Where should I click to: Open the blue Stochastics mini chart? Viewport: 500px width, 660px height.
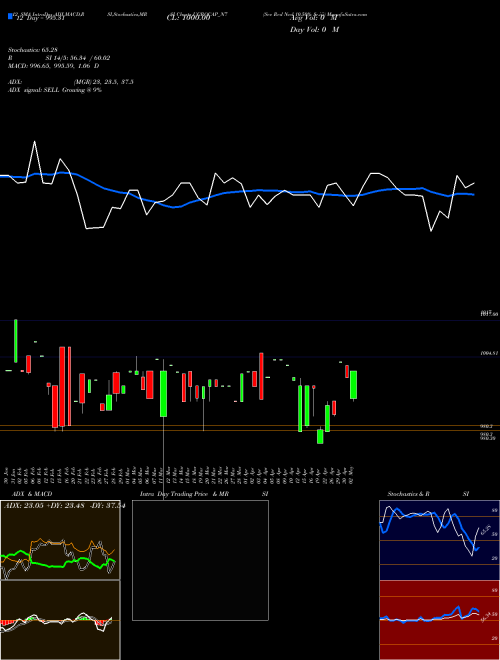coord(439,540)
